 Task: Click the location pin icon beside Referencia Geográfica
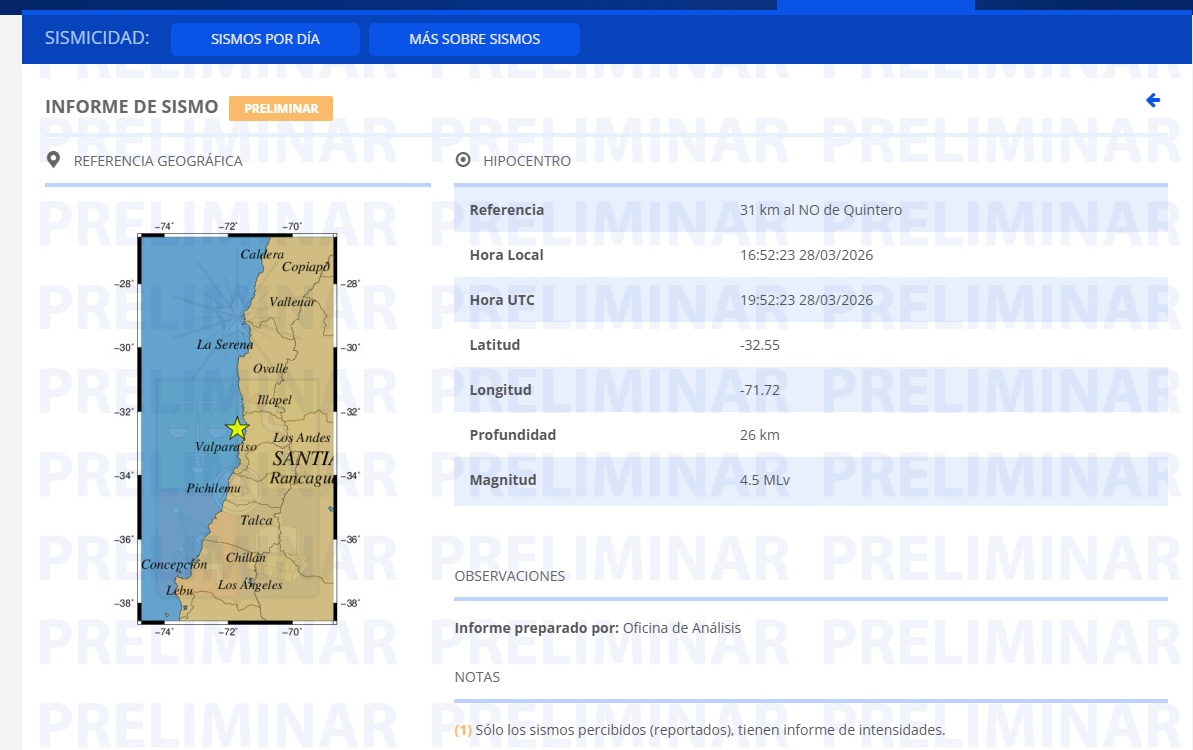click(54, 160)
